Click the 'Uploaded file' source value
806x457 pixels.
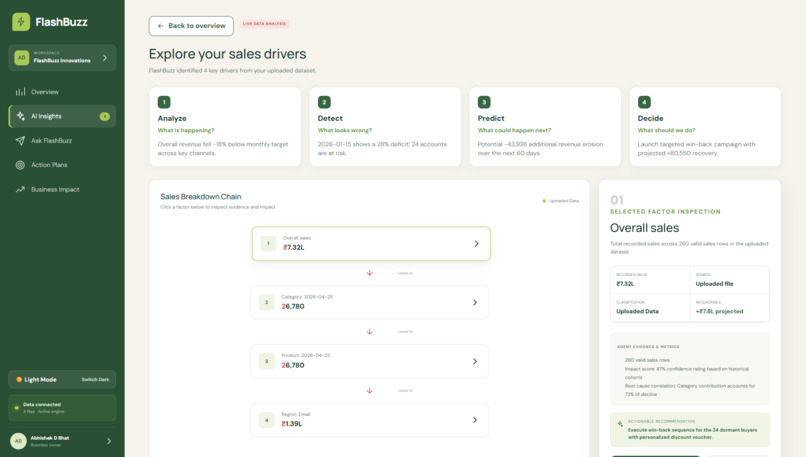715,284
